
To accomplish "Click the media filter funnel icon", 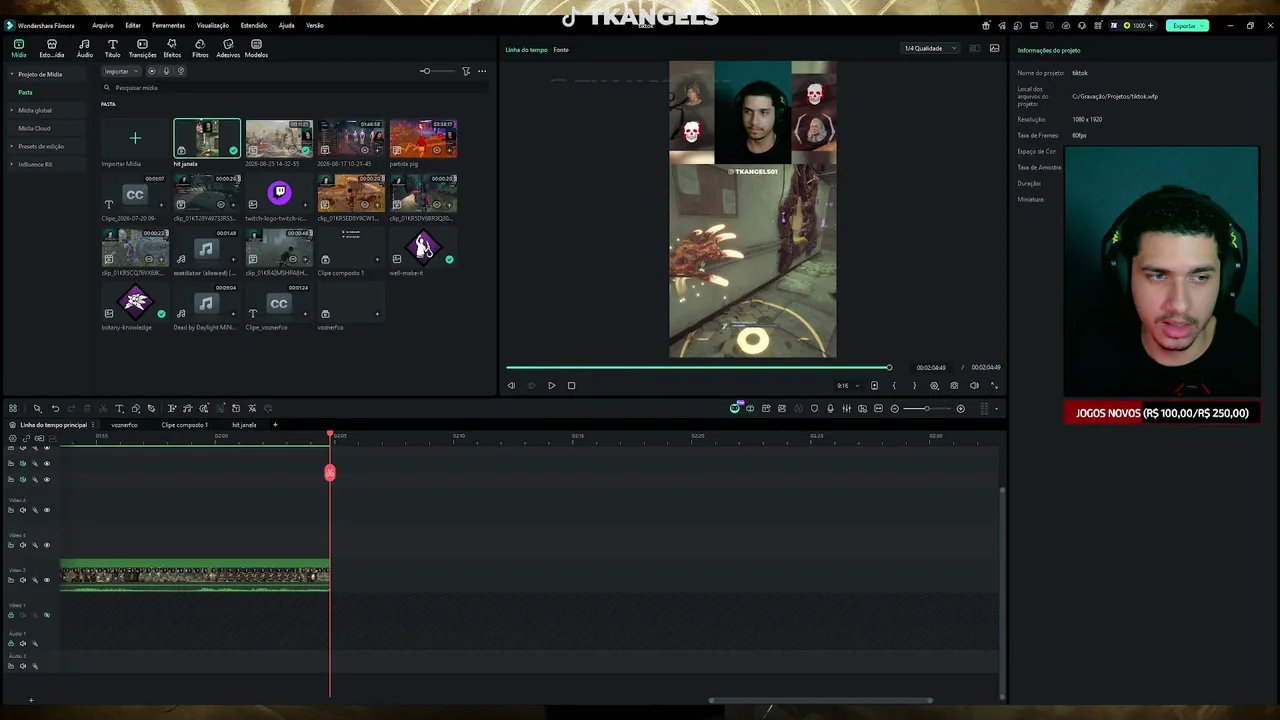I will coord(466,71).
